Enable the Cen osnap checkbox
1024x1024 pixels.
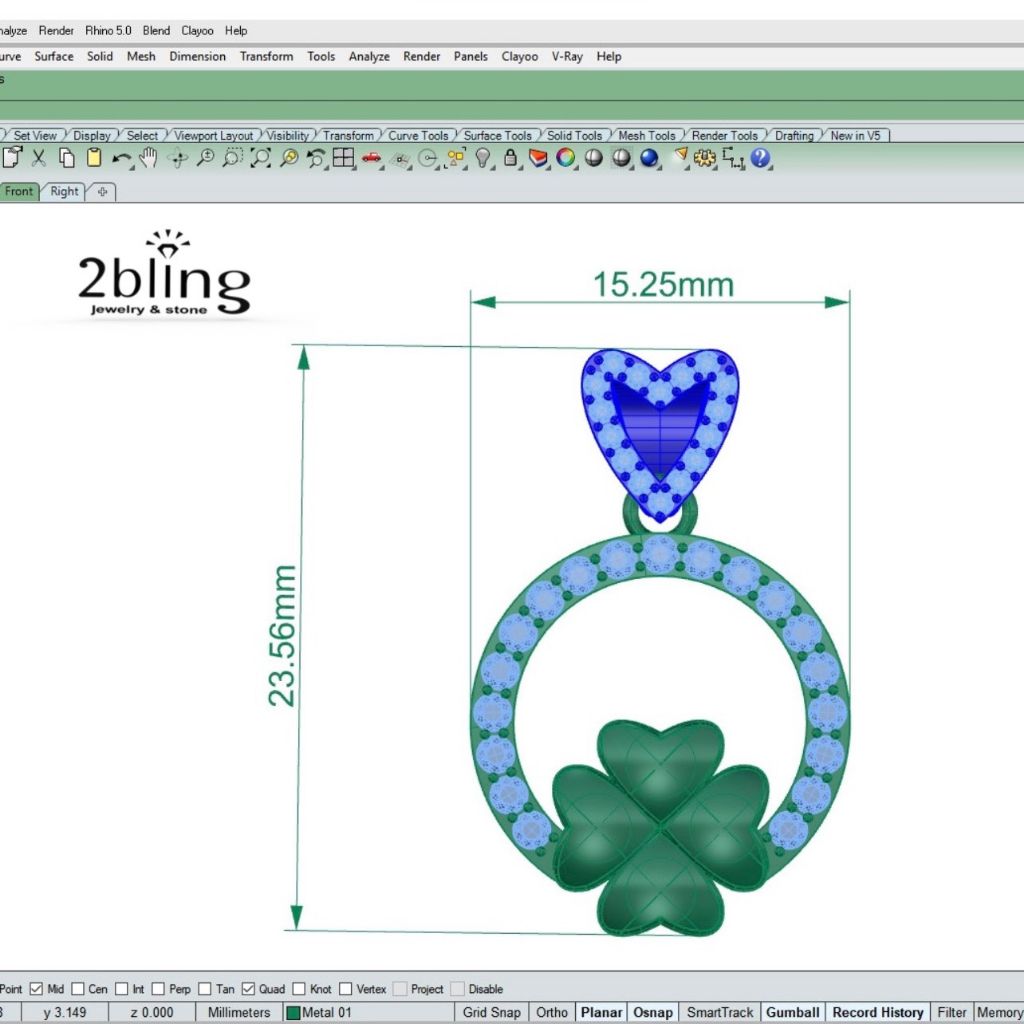pyautogui.click(x=78, y=989)
